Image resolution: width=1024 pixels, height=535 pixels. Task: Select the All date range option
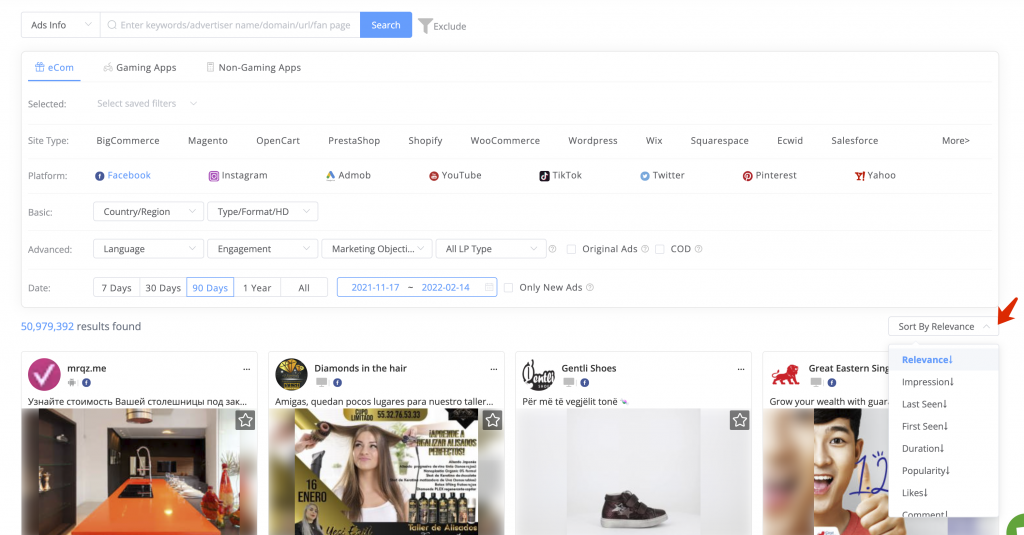(x=304, y=287)
